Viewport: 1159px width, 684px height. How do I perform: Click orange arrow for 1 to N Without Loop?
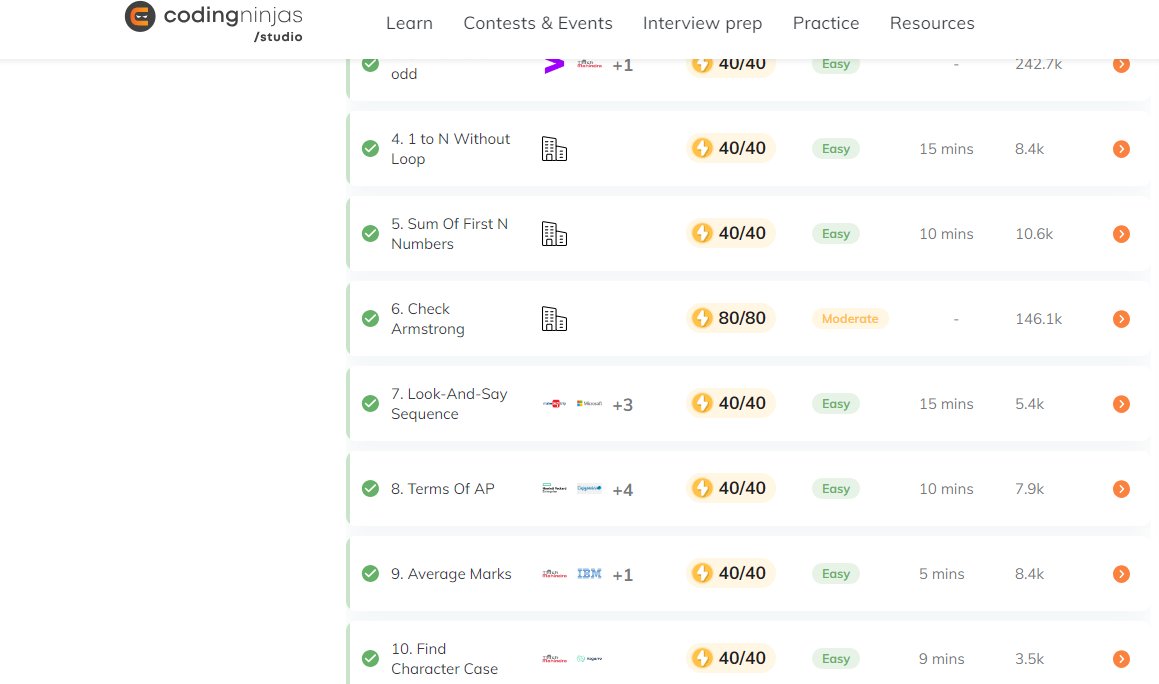click(1121, 149)
